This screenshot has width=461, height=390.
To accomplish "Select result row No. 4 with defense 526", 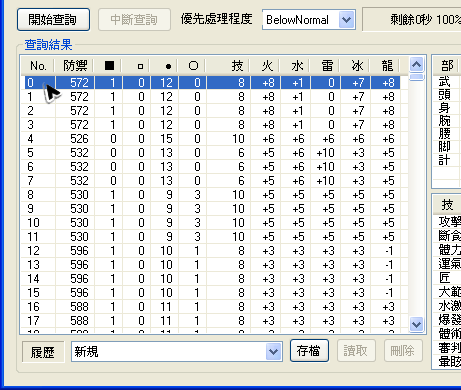I will [x=212, y=139].
